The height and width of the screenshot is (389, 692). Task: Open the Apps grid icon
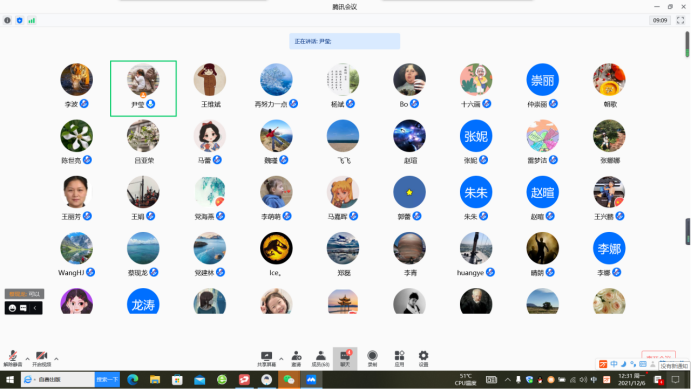tap(399, 359)
